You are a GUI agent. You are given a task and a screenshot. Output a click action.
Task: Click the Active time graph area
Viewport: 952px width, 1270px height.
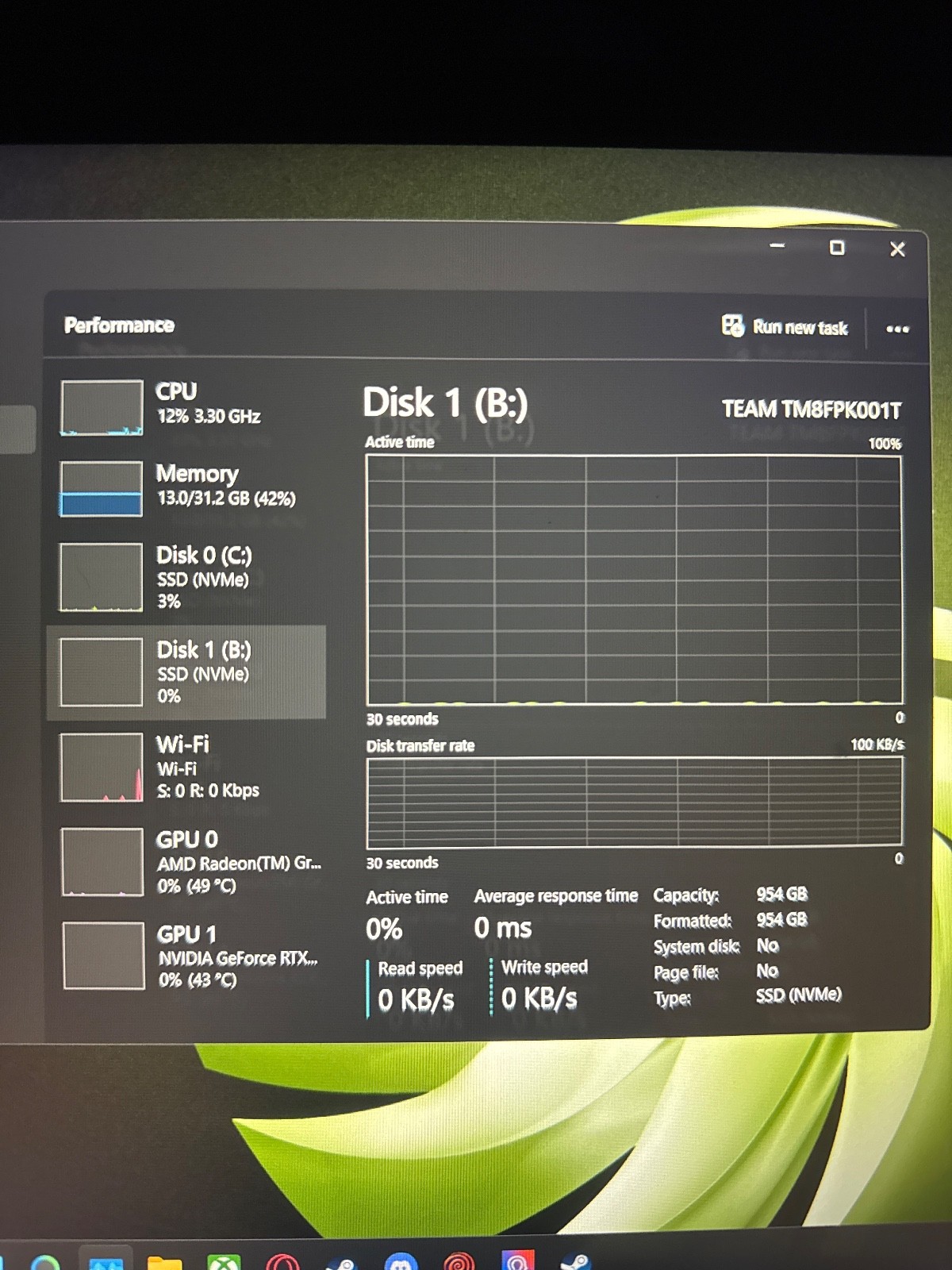[634, 579]
